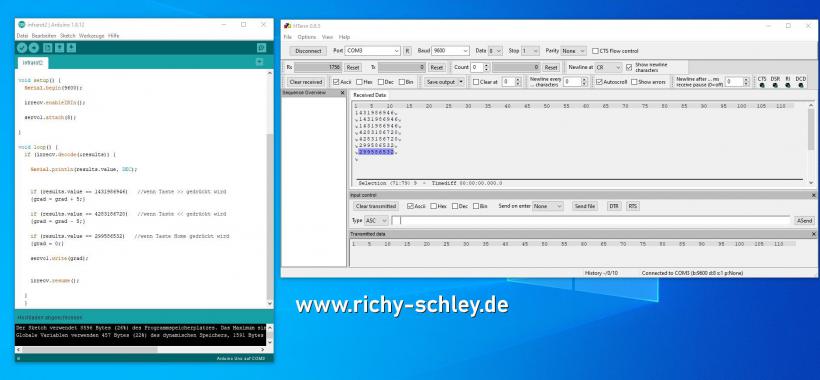This screenshot has width=820, height=380.
Task: Enable the Clear at checkbox
Action: click(476, 82)
